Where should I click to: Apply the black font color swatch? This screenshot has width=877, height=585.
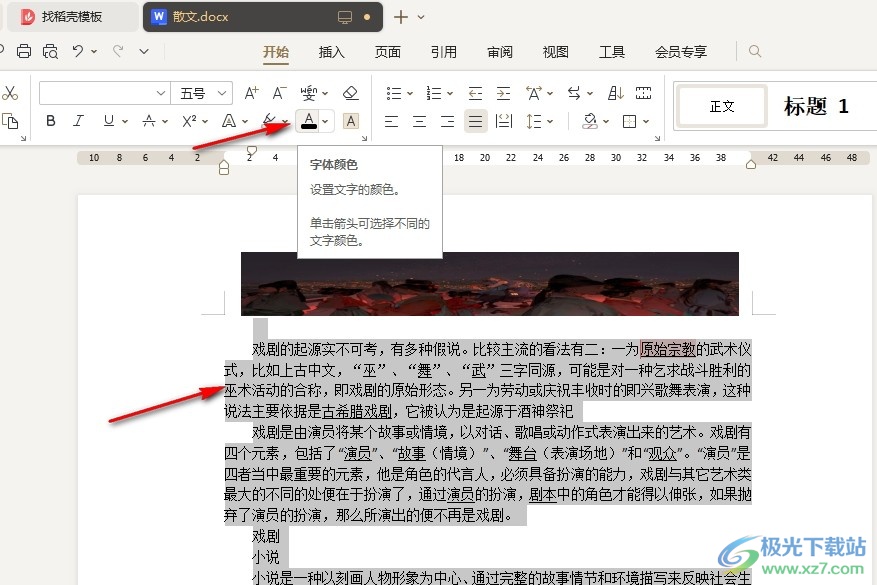pos(309,121)
